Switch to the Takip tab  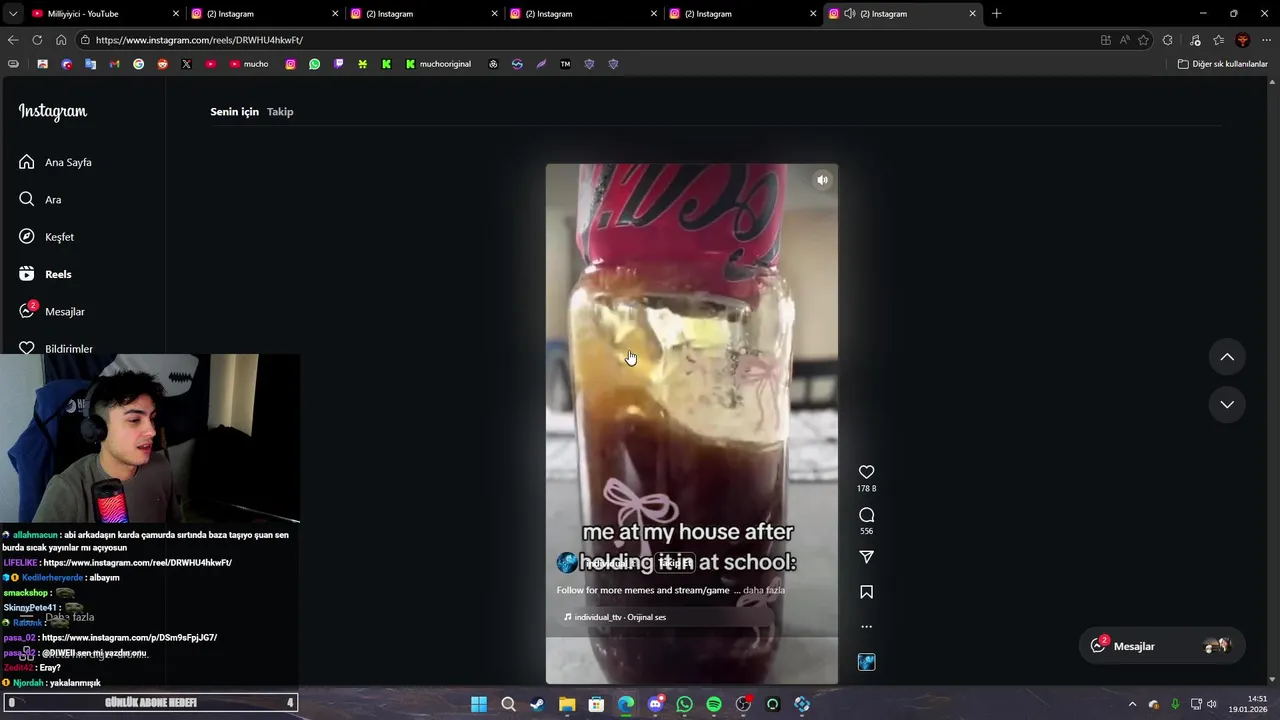[280, 112]
